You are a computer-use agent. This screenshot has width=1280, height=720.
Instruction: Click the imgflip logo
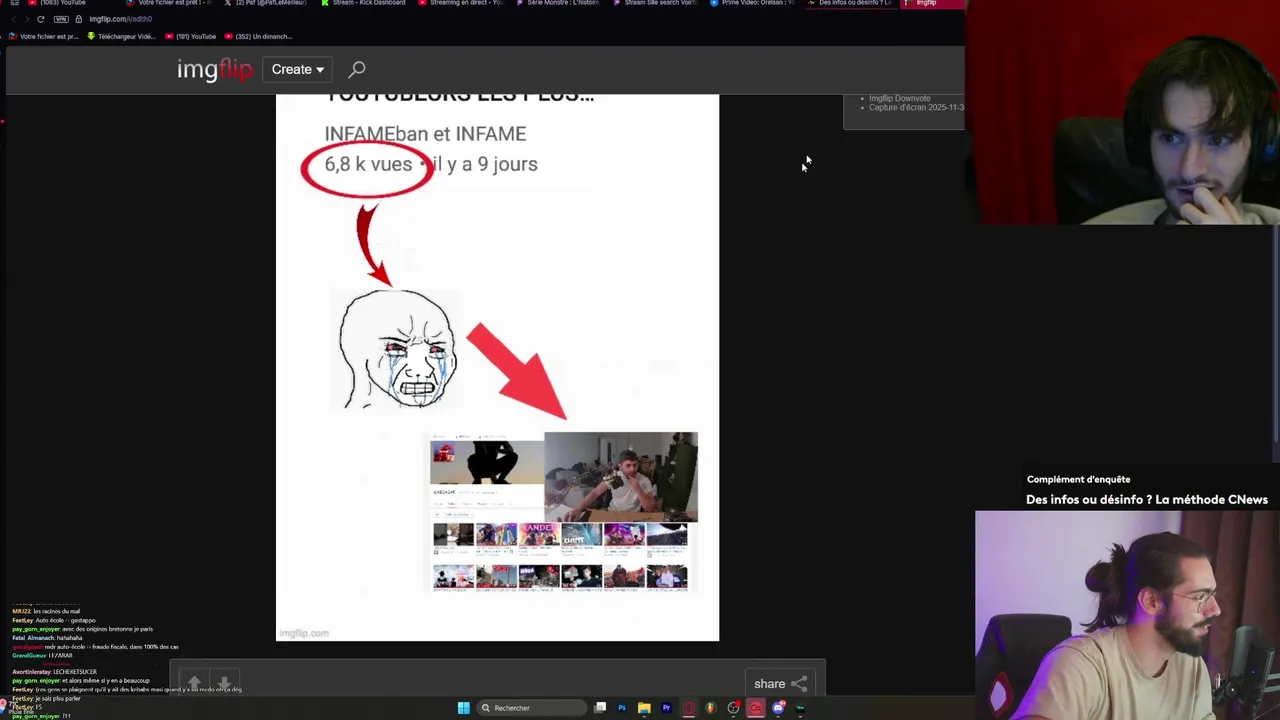pyautogui.click(x=215, y=69)
